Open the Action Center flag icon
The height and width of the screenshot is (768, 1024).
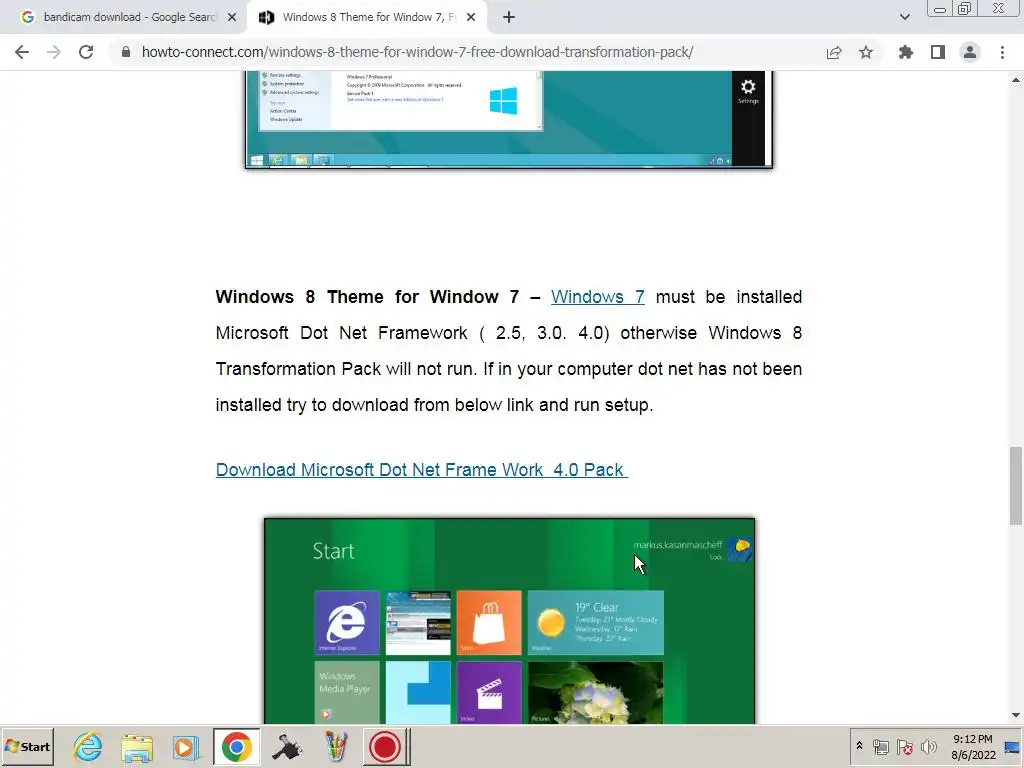point(904,746)
